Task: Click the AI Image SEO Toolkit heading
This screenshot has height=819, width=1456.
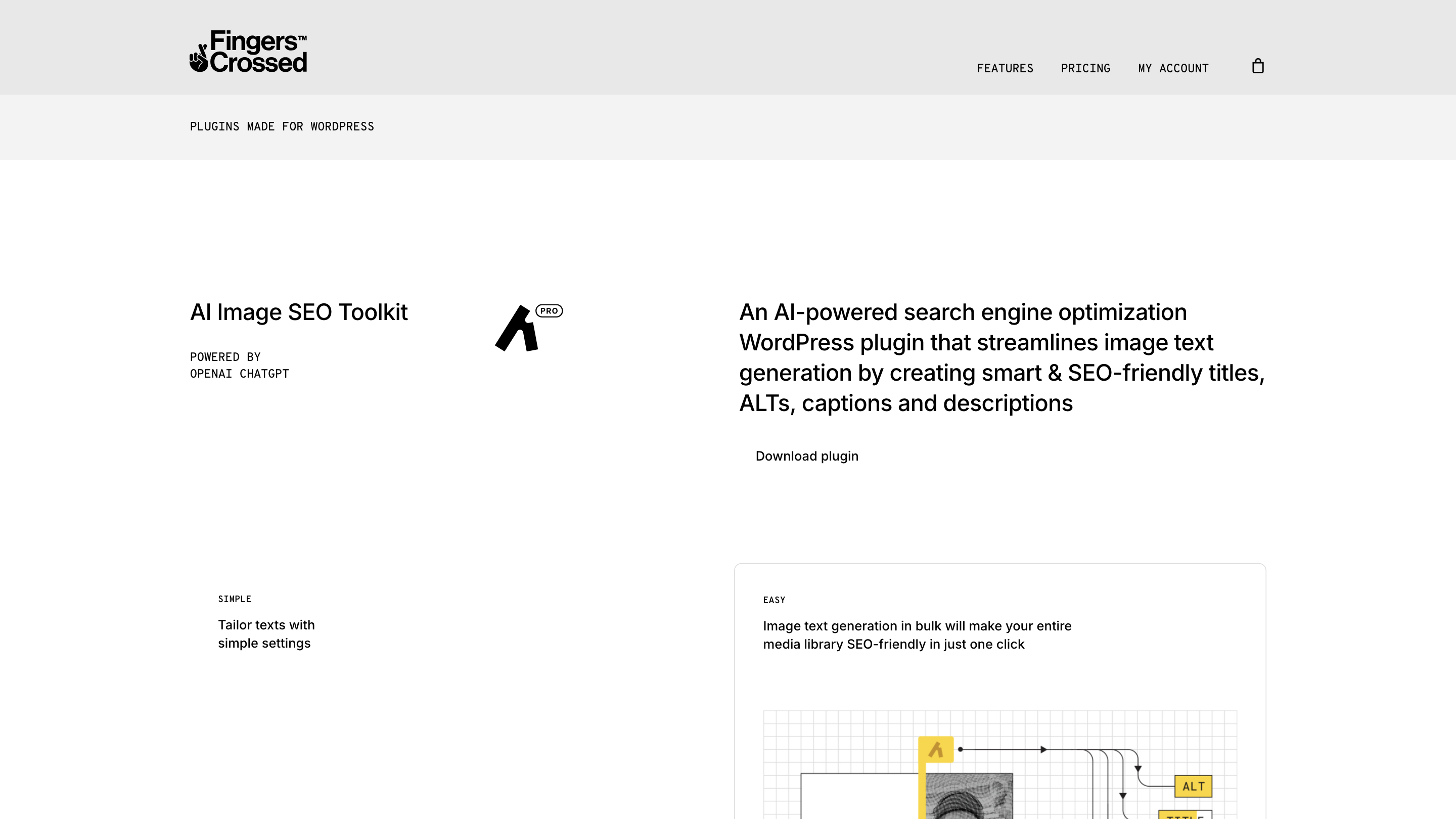Action: pyautogui.click(x=299, y=311)
